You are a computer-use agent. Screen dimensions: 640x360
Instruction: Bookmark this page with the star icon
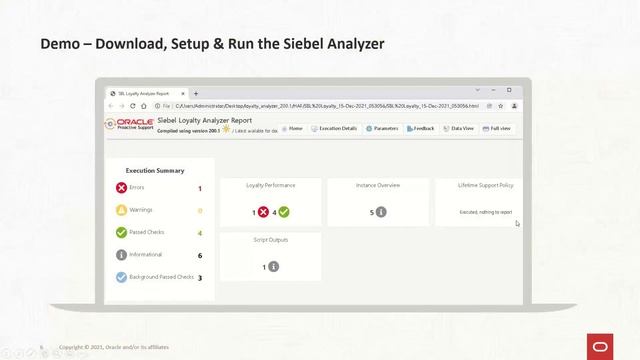(500, 106)
